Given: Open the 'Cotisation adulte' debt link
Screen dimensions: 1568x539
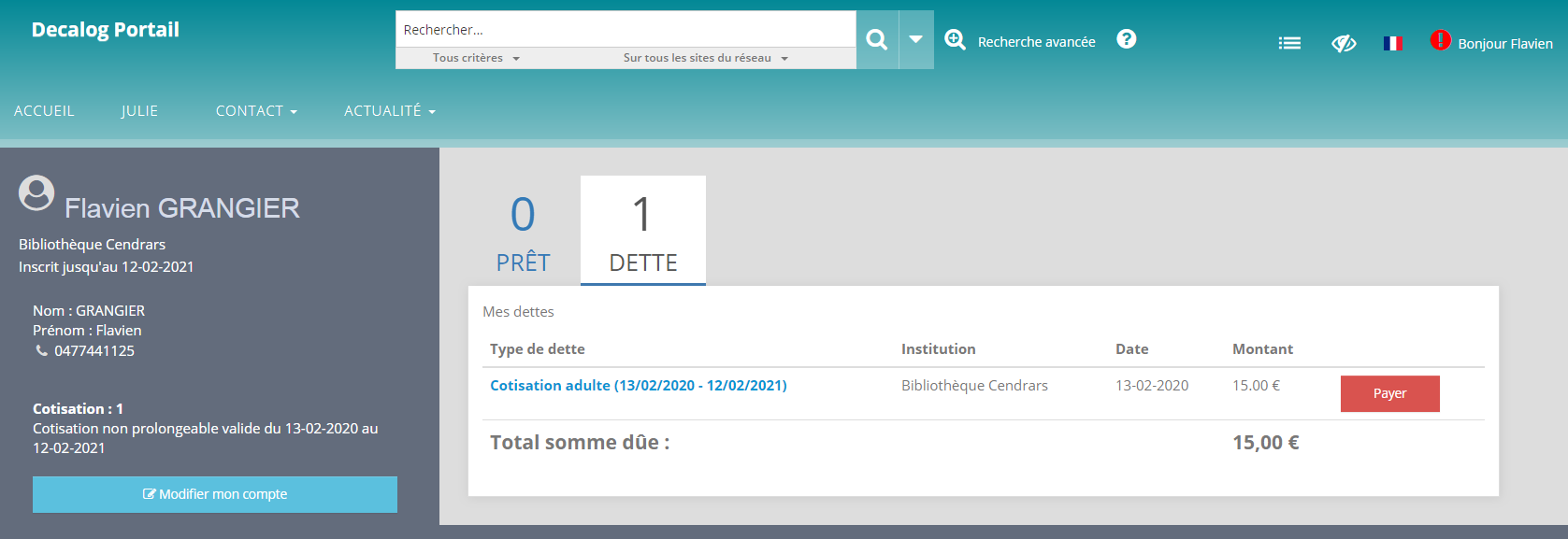Looking at the screenshot, I should (x=638, y=386).
